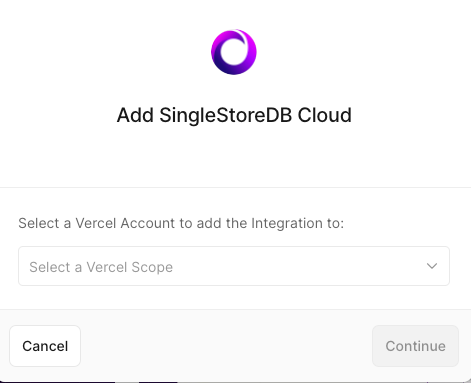Click the word SingleStoreDB in the title

click(x=226, y=115)
